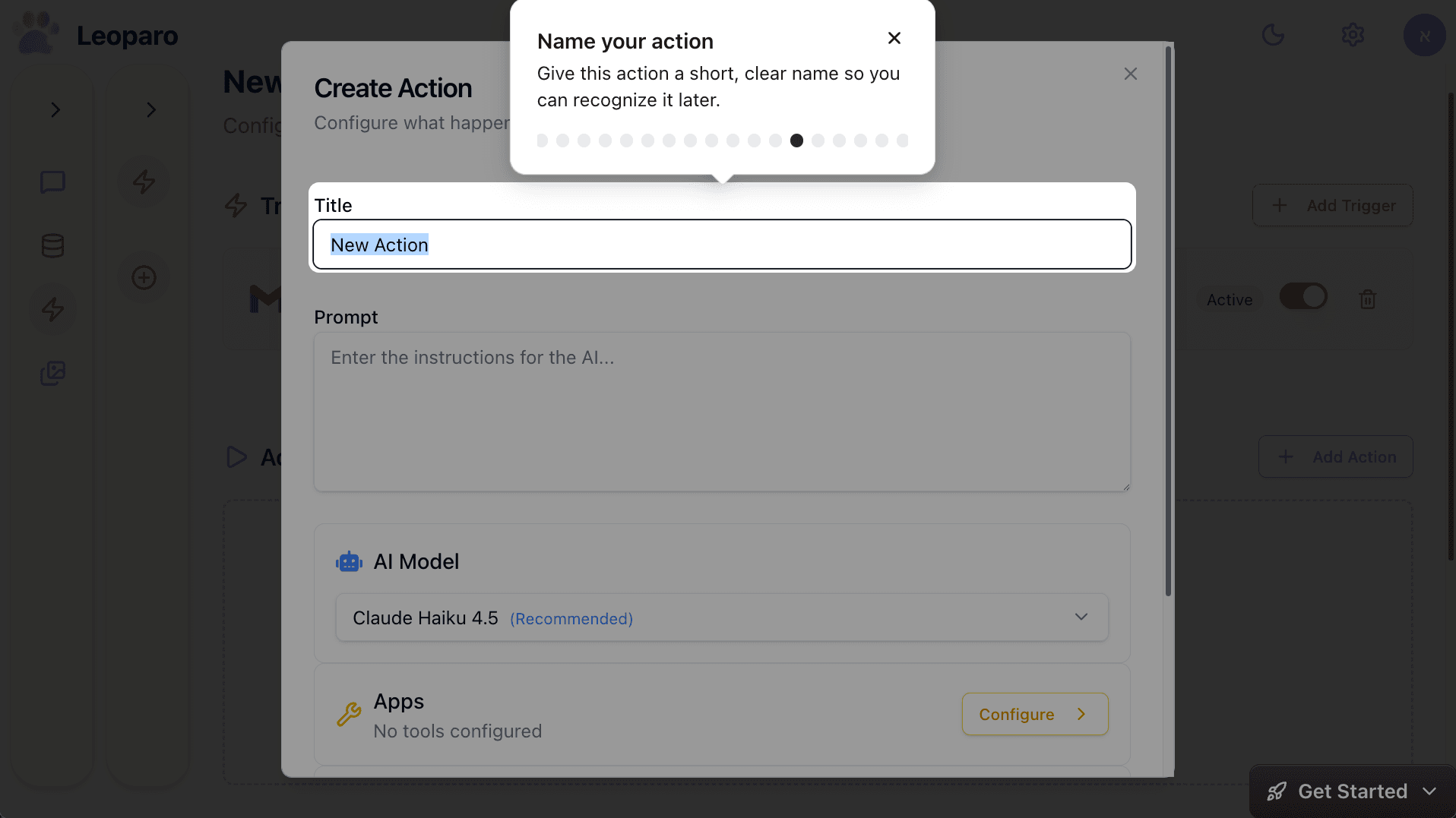Disable the Active toggle for the trigger

point(1302,296)
